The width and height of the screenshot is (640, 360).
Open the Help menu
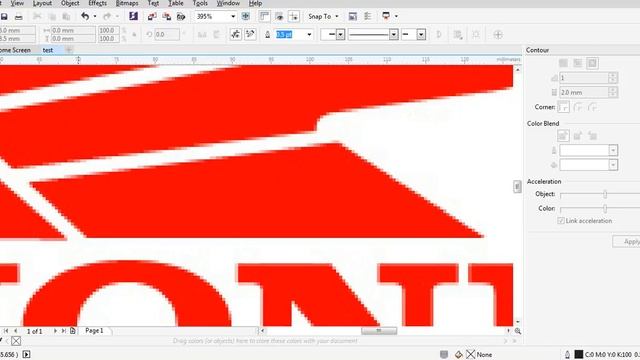[x=256, y=3]
